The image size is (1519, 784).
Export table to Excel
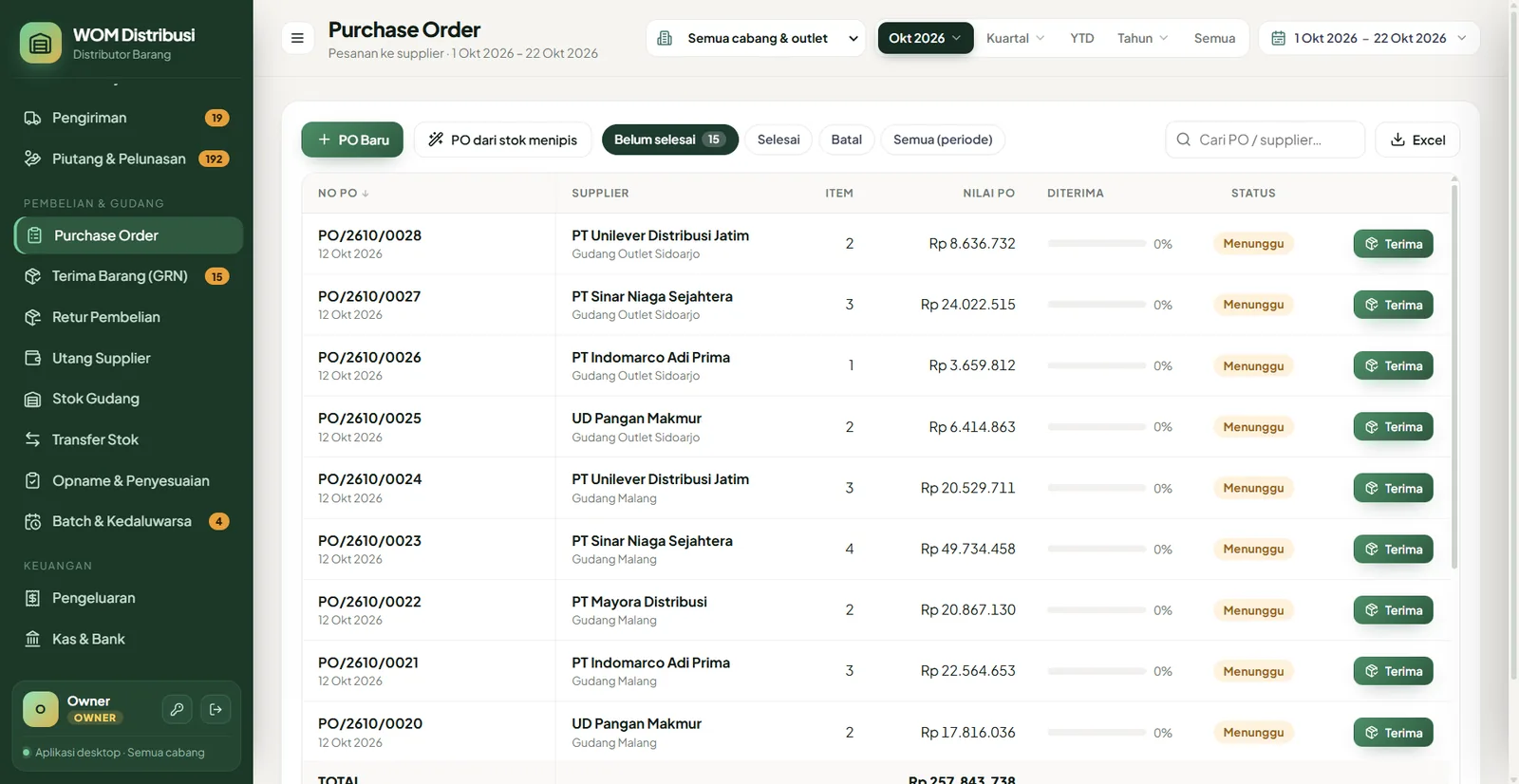pyautogui.click(x=1417, y=140)
